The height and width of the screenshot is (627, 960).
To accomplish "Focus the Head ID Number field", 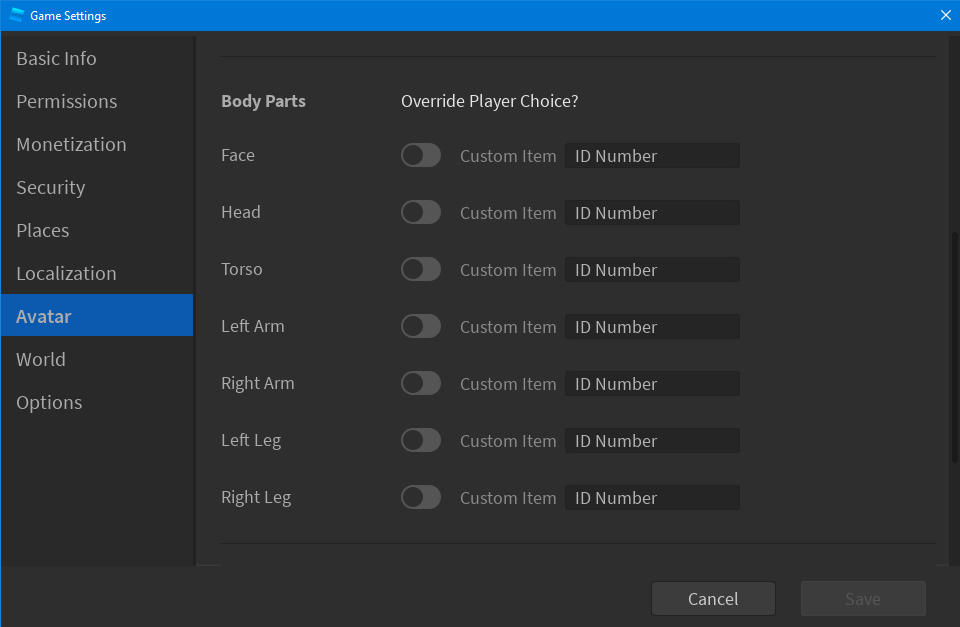I will pos(652,212).
